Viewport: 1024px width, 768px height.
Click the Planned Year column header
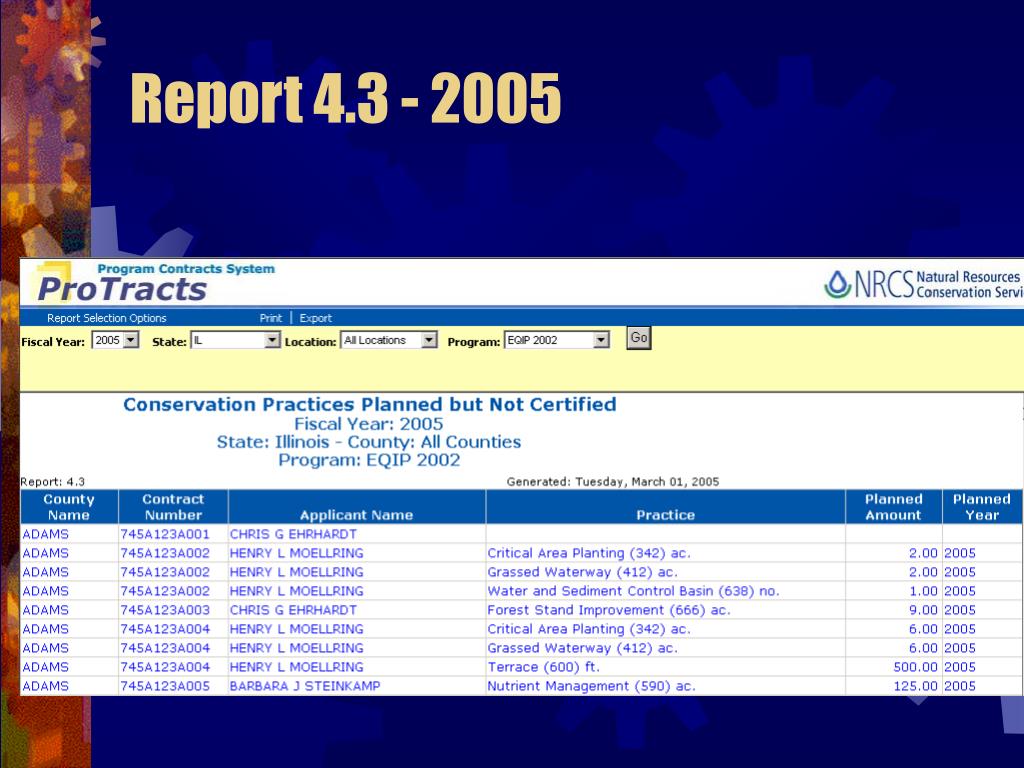(982, 507)
